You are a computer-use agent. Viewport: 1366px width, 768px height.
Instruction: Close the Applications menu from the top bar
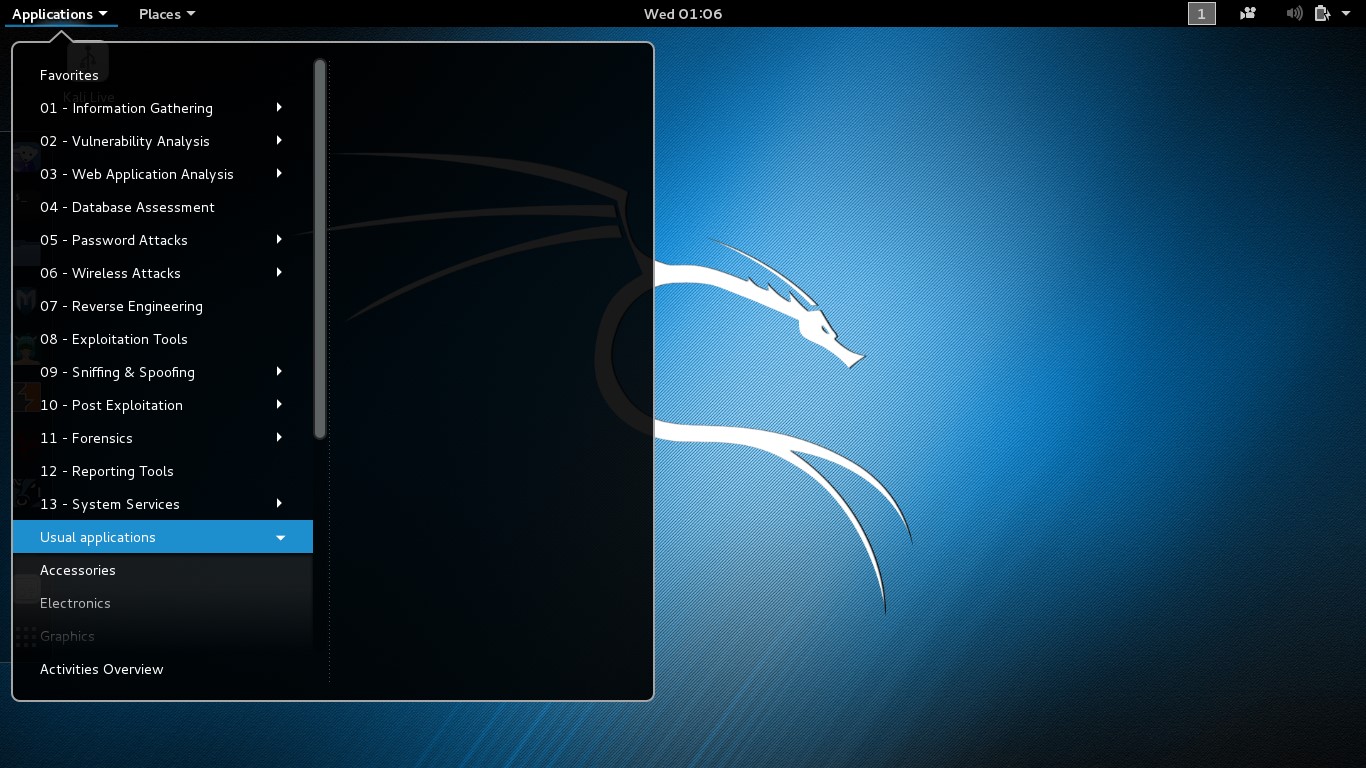pos(59,14)
